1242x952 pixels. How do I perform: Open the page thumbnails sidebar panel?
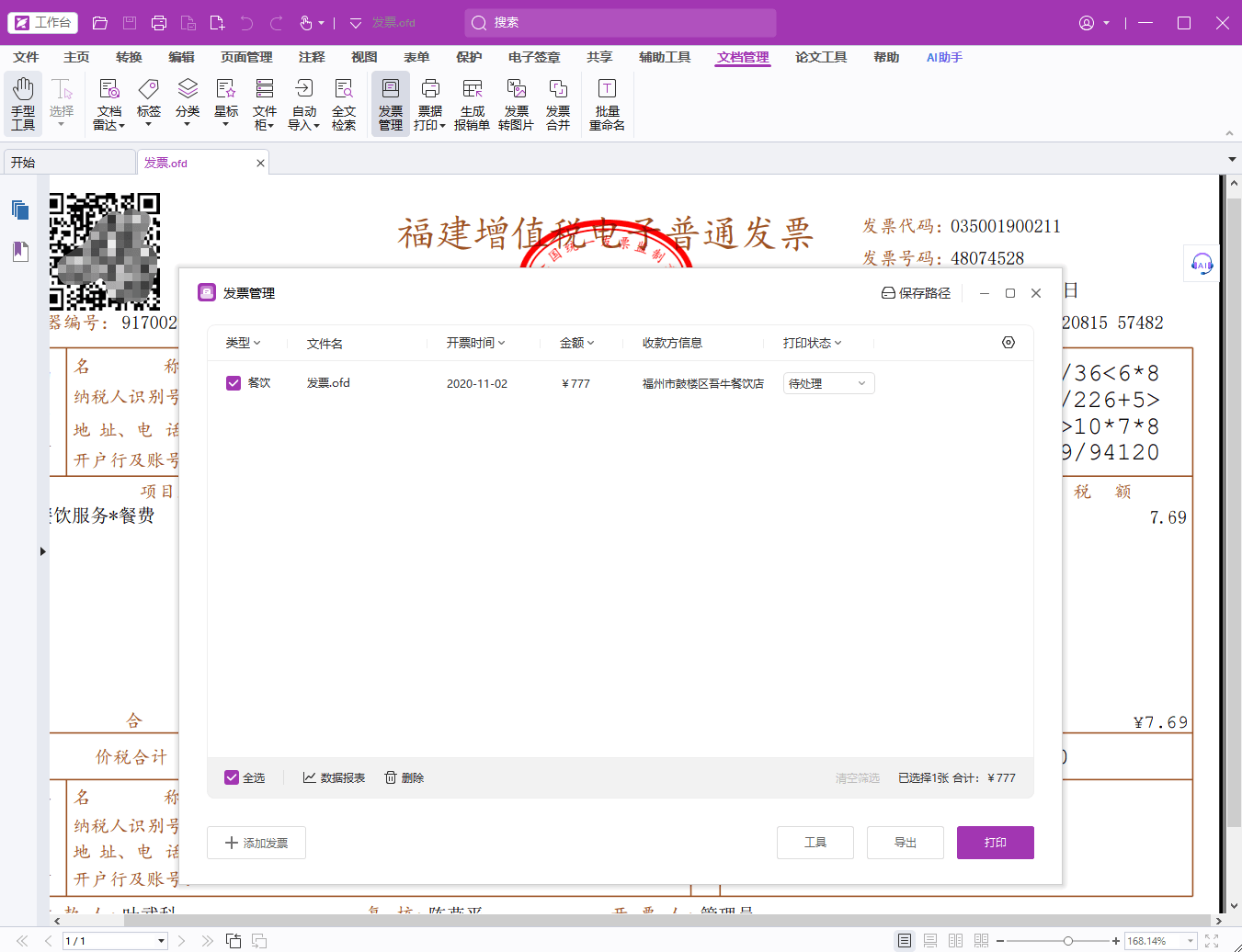[20, 210]
